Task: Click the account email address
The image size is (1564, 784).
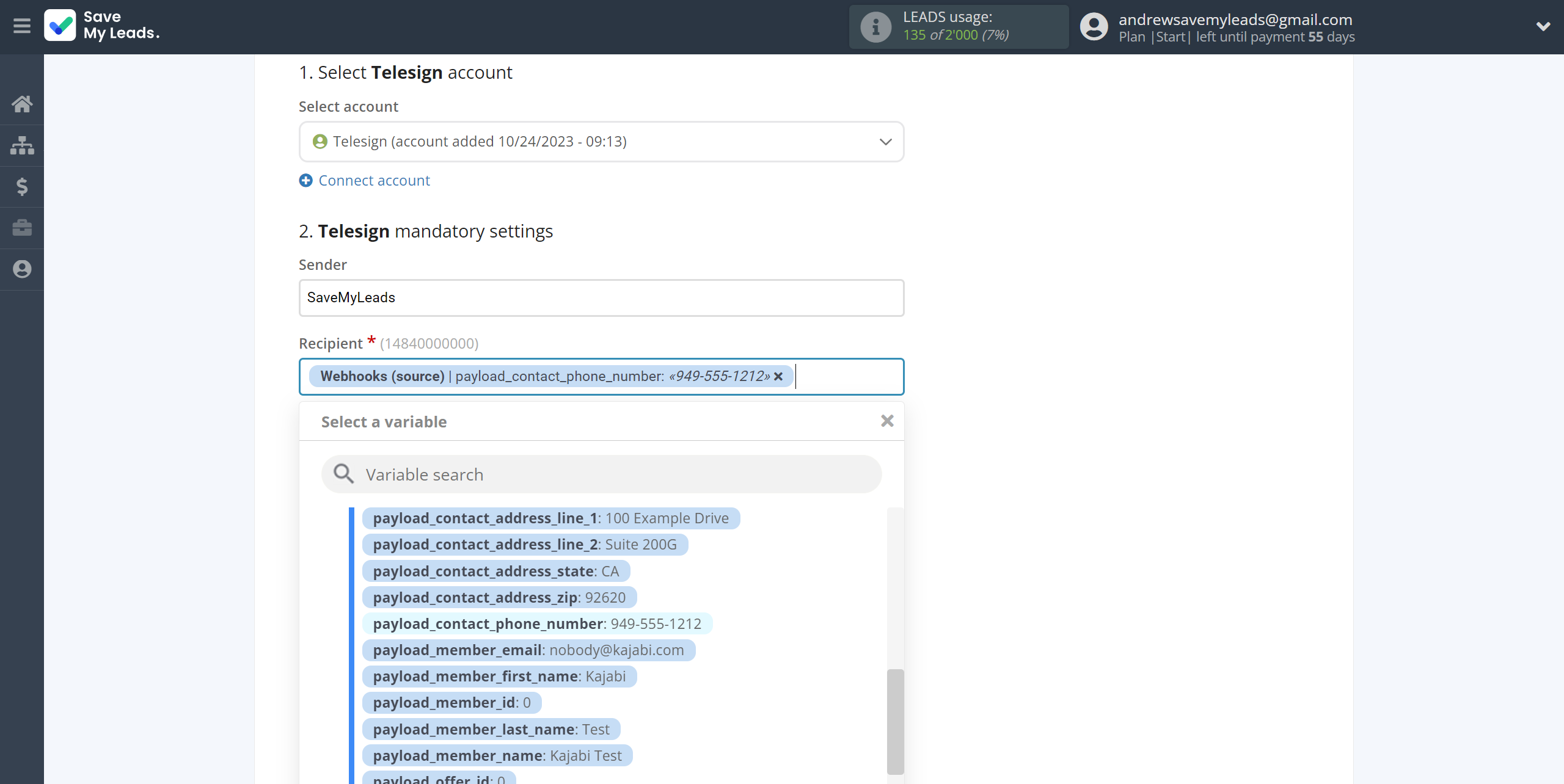Action: 1235,20
